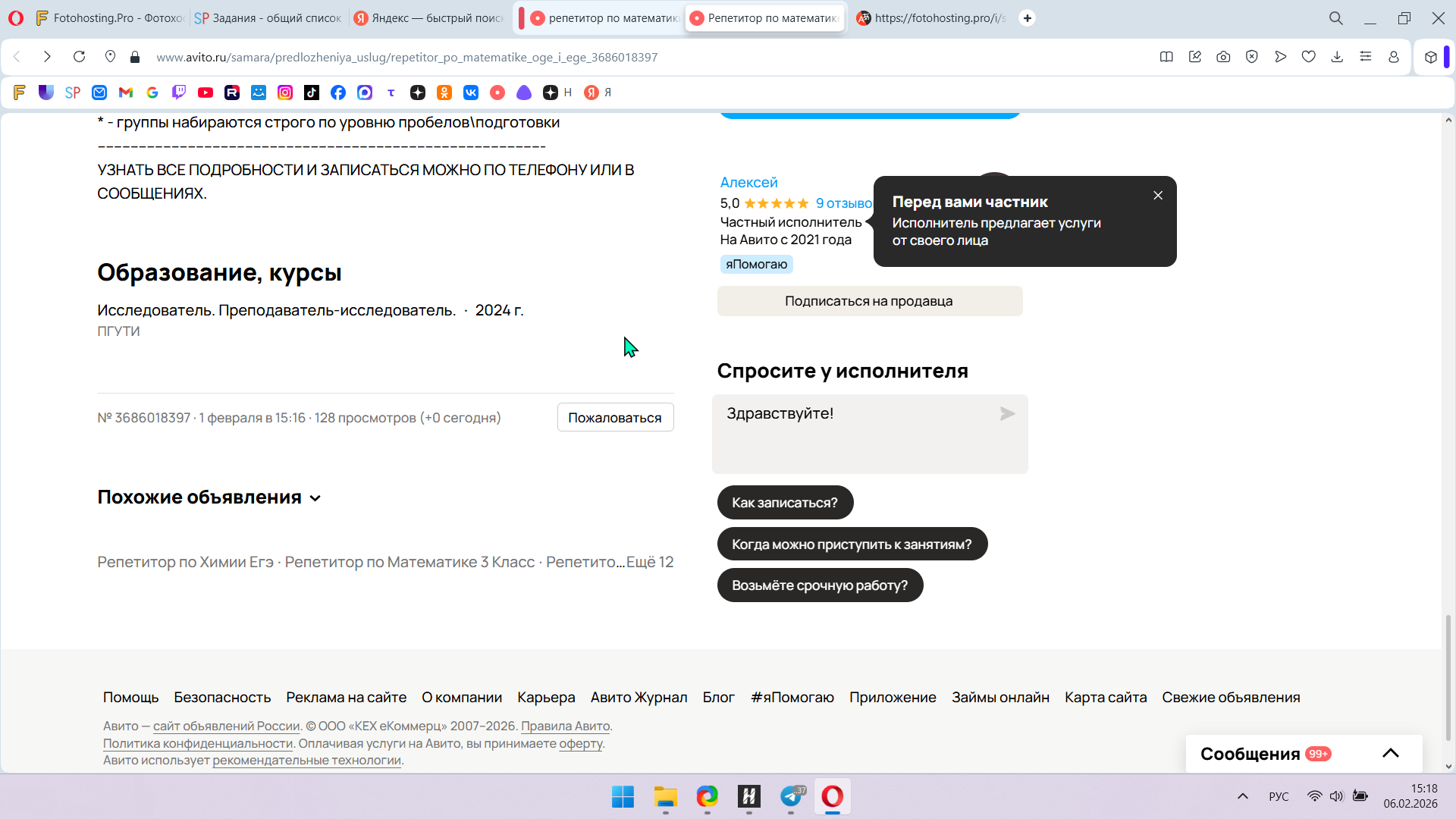1456x819 pixels.
Task: Click the 'Пожаловаться' button
Action: click(615, 418)
